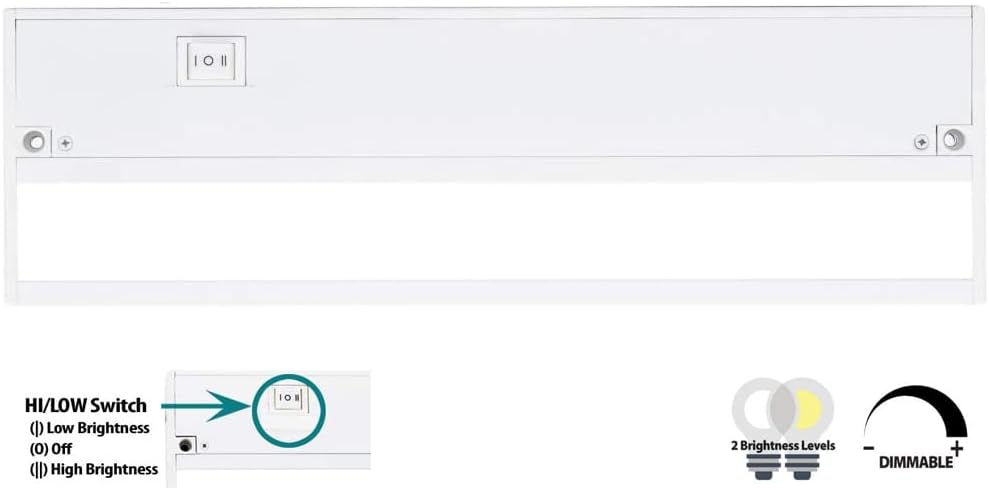Click the teal arrow pointing to the switch

point(205,406)
